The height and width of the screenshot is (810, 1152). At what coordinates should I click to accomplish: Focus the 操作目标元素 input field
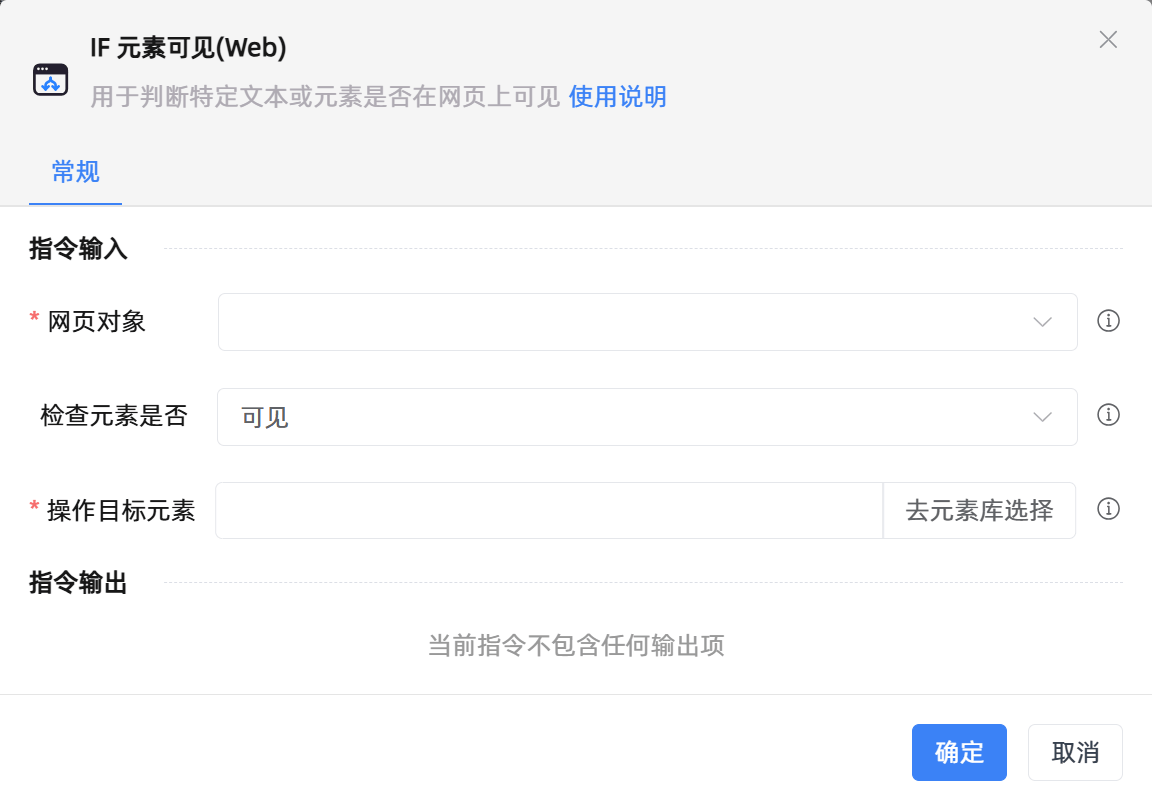point(549,510)
